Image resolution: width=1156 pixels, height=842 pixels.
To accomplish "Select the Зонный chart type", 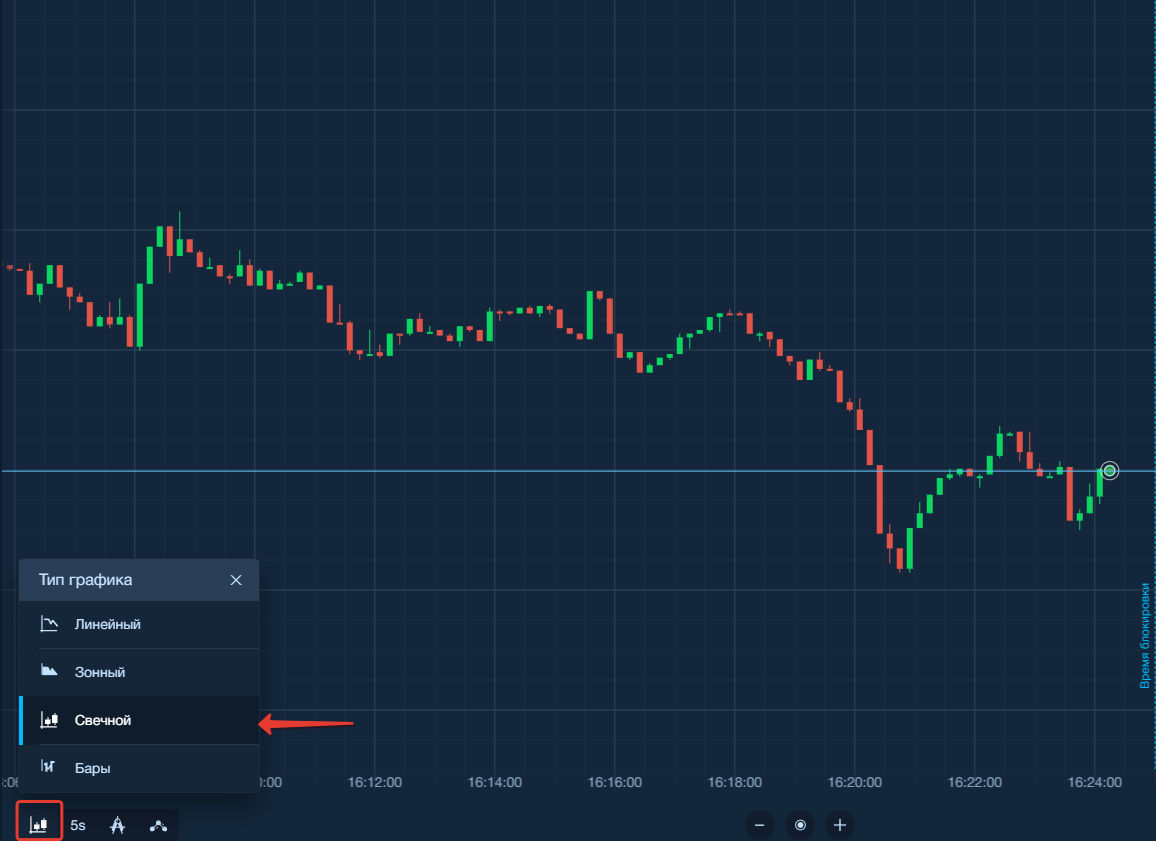I will (139, 672).
